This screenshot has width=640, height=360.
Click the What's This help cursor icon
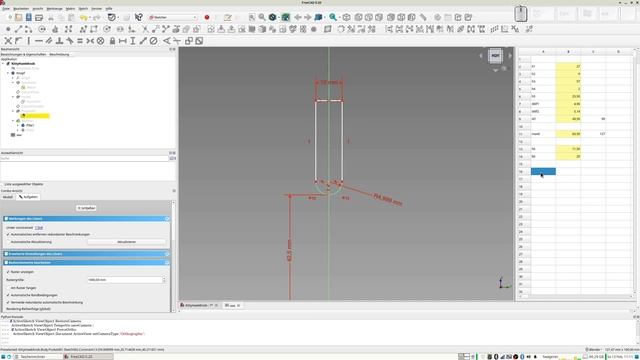(x=139, y=18)
